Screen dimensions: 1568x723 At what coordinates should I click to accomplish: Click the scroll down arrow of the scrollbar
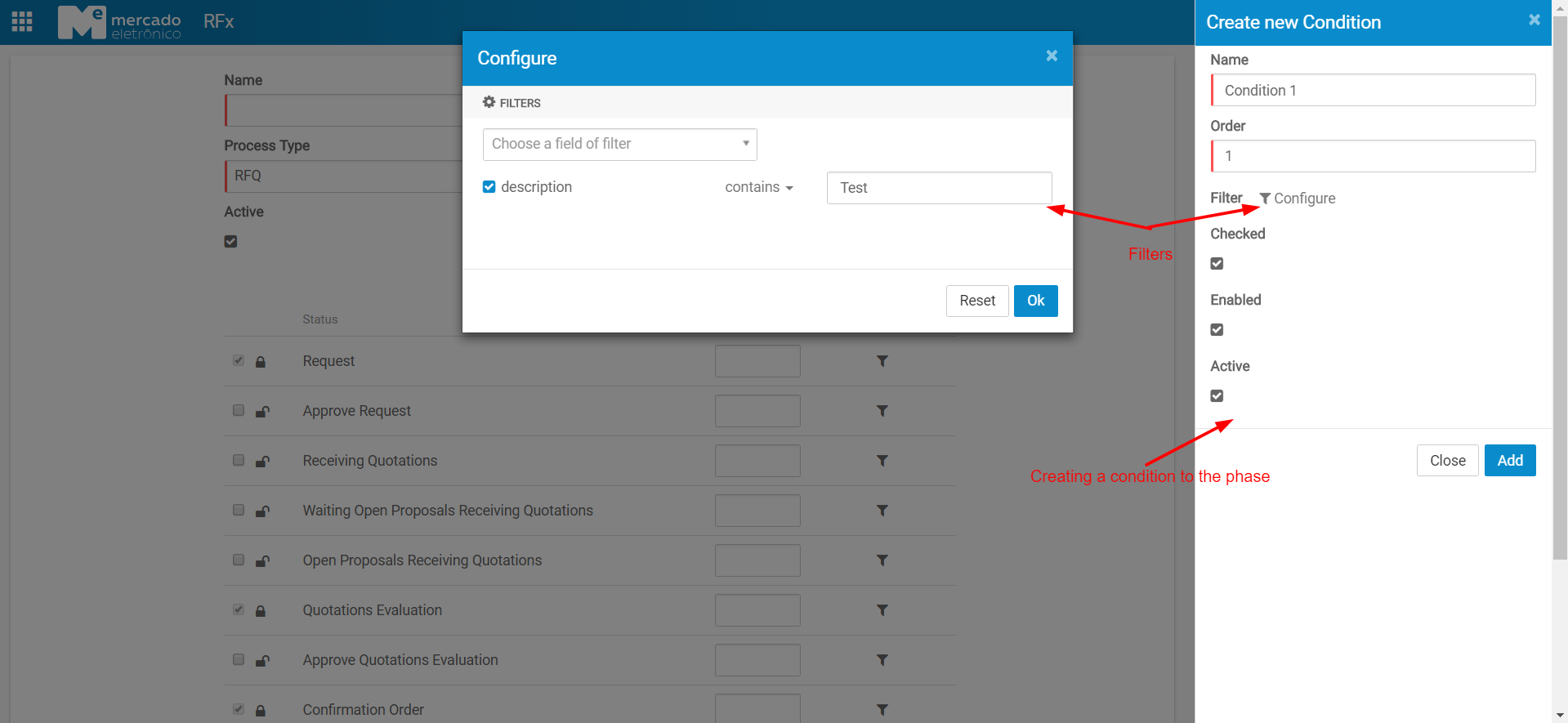click(x=1560, y=716)
